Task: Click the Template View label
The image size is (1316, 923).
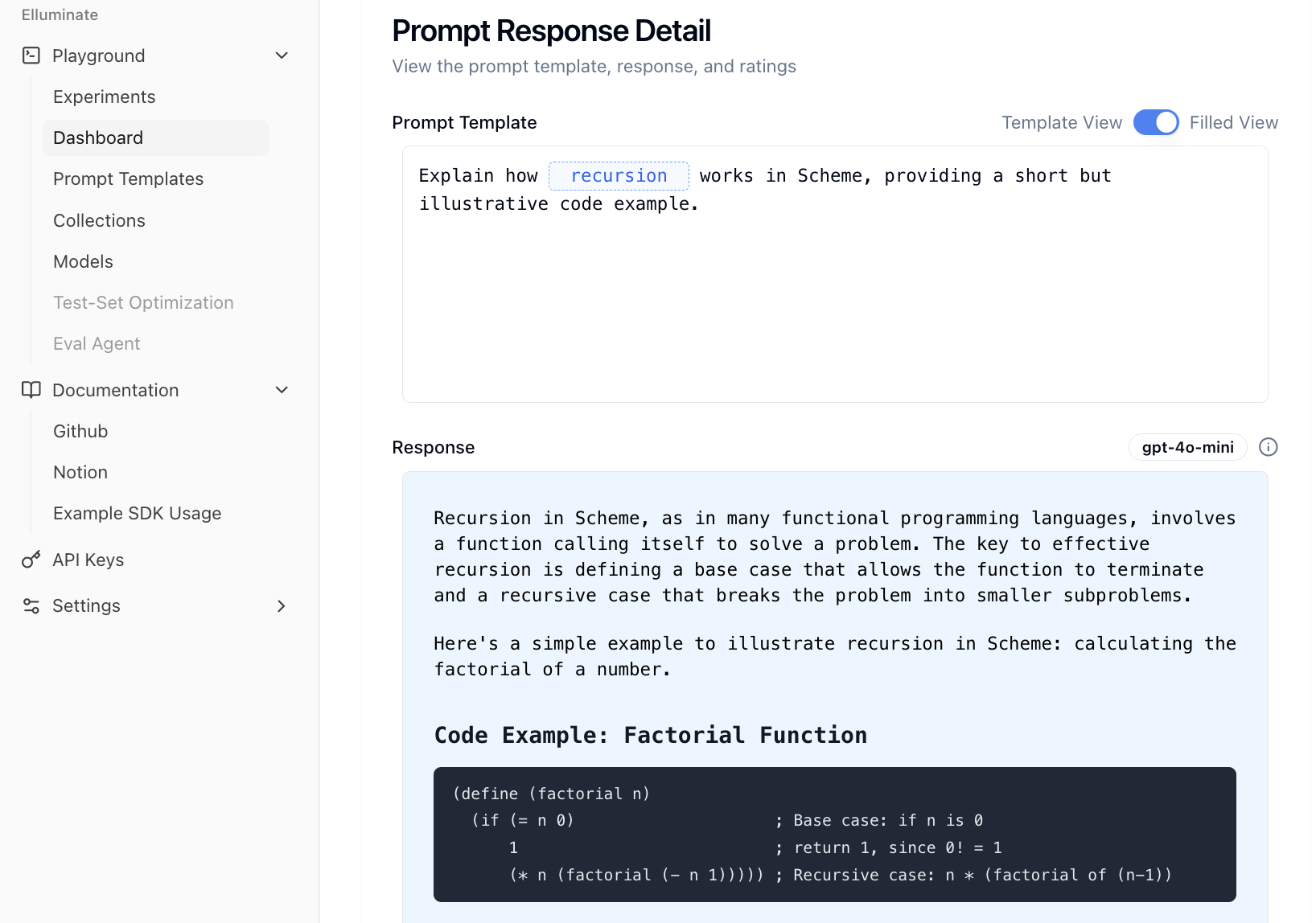Action: point(1062,122)
